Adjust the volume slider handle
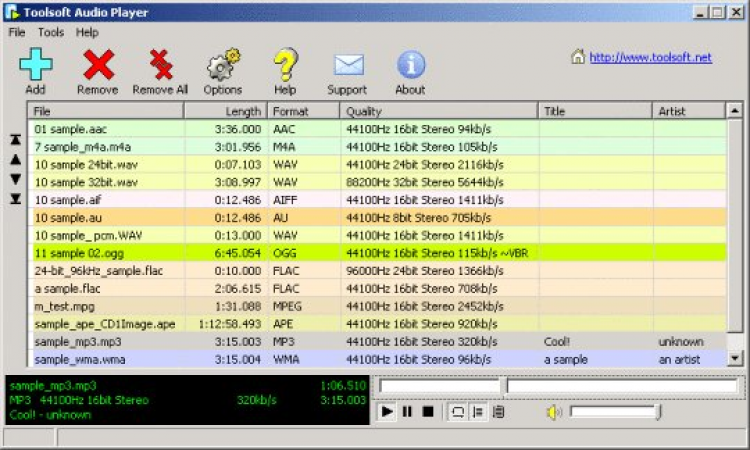Viewport: 750px width, 450px height. 657,411
